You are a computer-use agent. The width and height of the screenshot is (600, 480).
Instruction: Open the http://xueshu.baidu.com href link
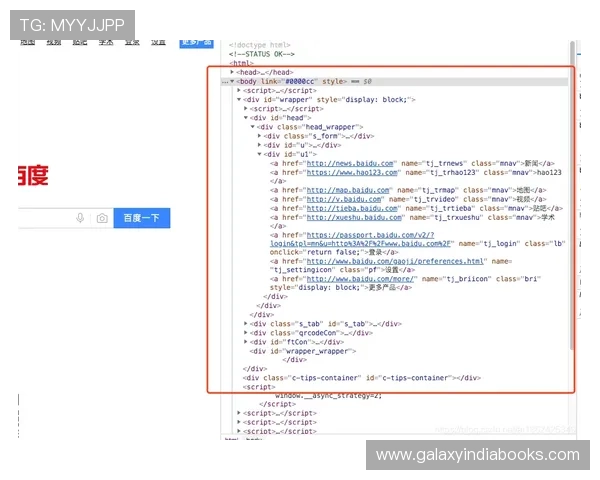(354, 218)
